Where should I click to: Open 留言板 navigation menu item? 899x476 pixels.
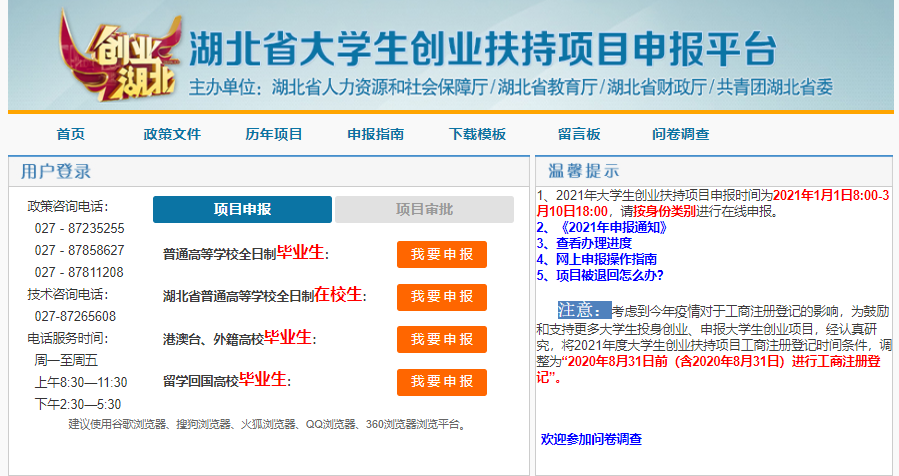tap(579, 135)
